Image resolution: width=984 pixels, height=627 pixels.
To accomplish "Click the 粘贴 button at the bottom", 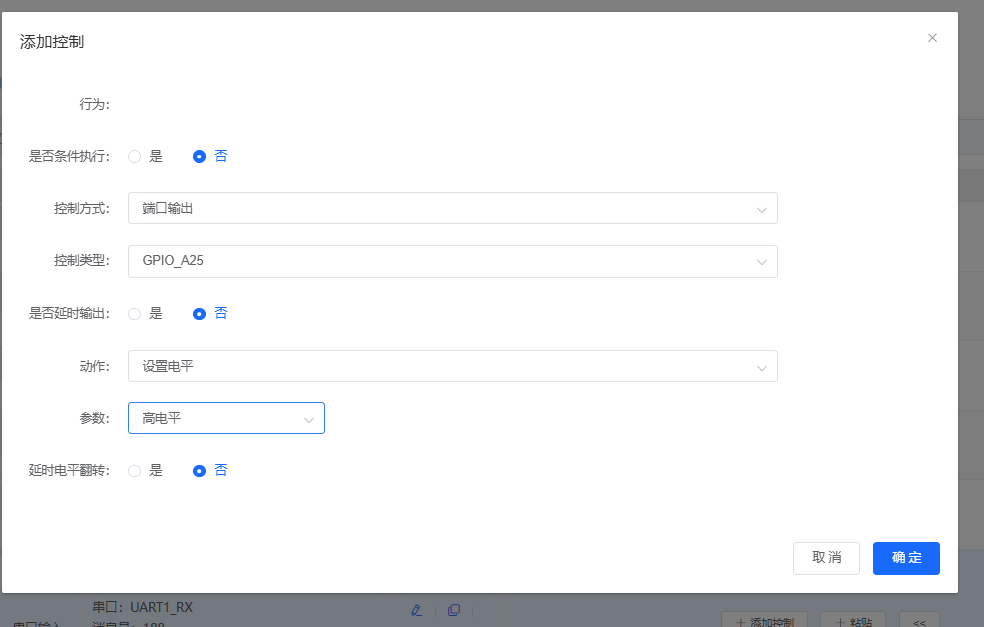I will click(853, 620).
